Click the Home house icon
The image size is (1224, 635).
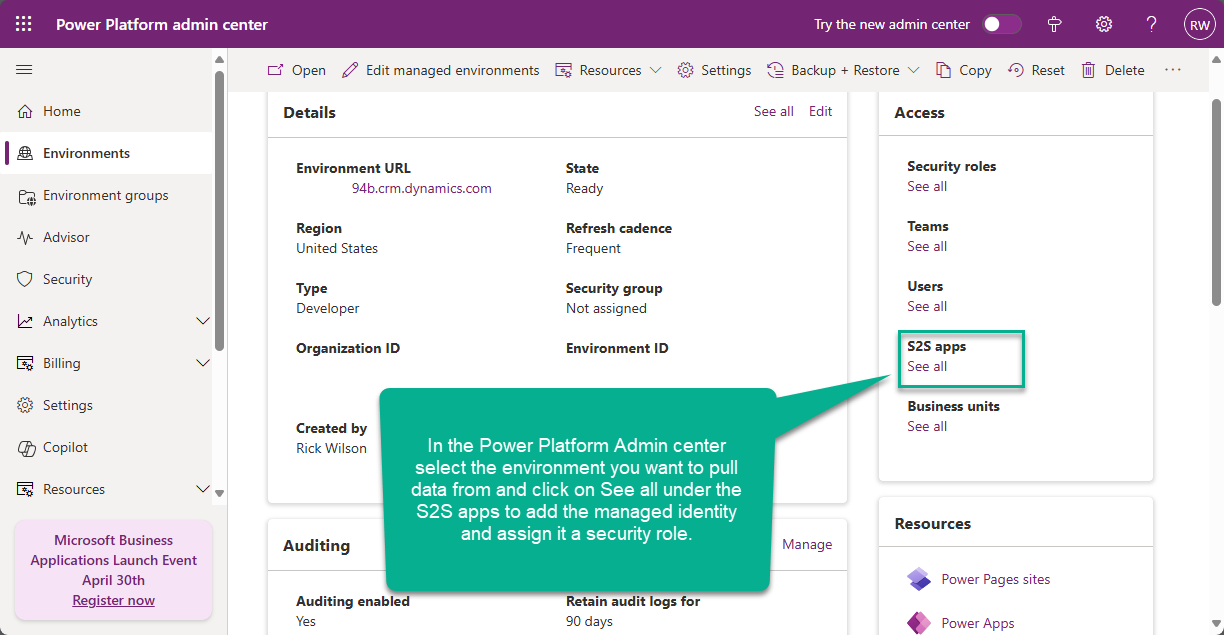click(x=25, y=111)
